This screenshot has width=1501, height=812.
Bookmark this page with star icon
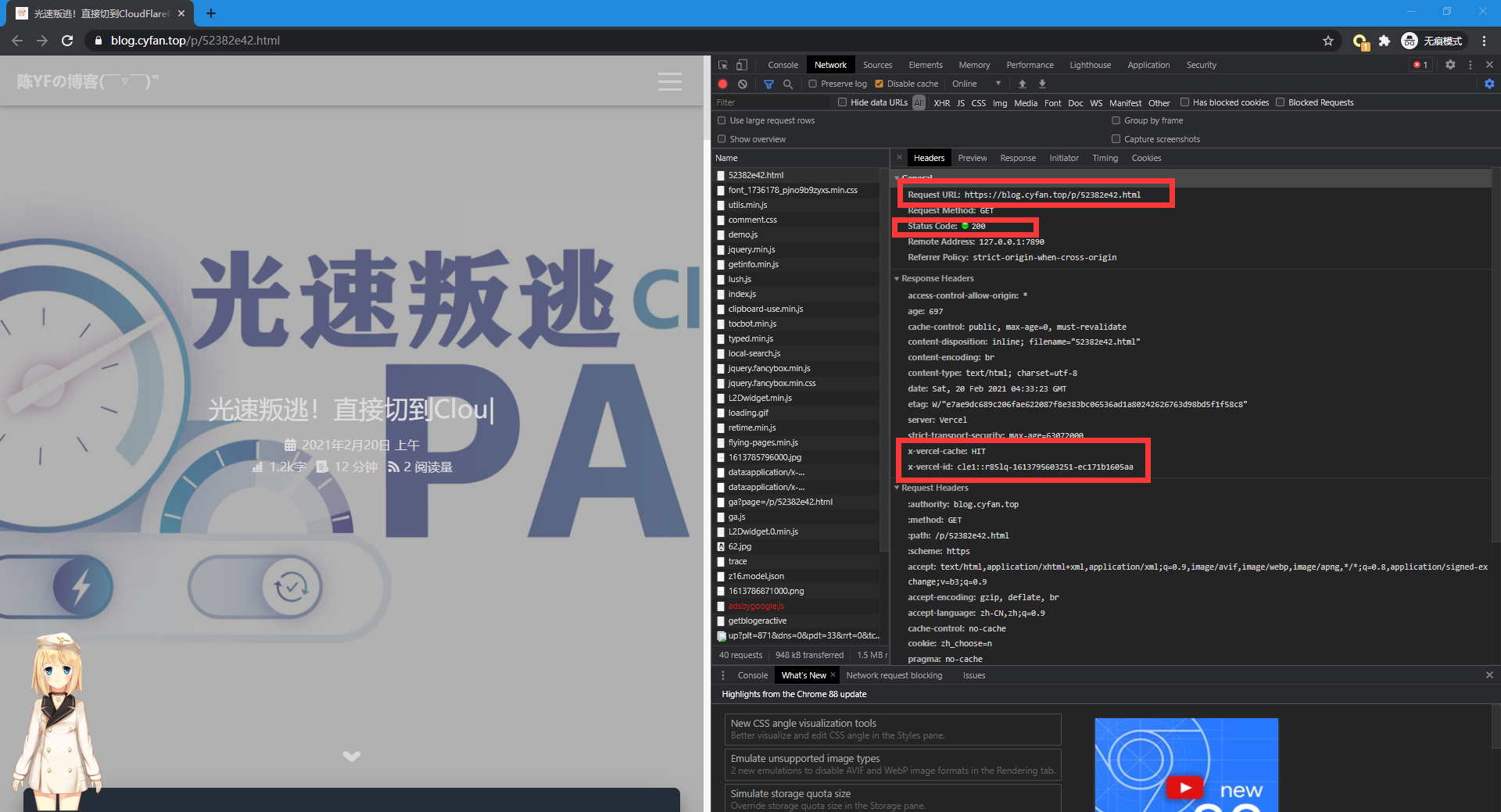pyautogui.click(x=1328, y=41)
